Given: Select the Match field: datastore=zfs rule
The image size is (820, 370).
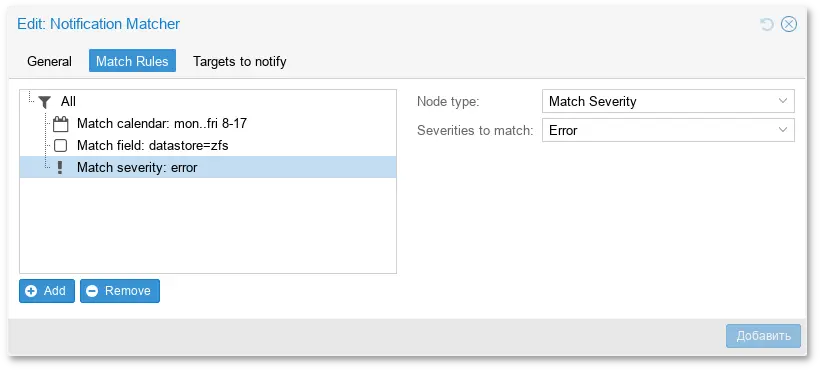Looking at the screenshot, I should click(x=208, y=146).
